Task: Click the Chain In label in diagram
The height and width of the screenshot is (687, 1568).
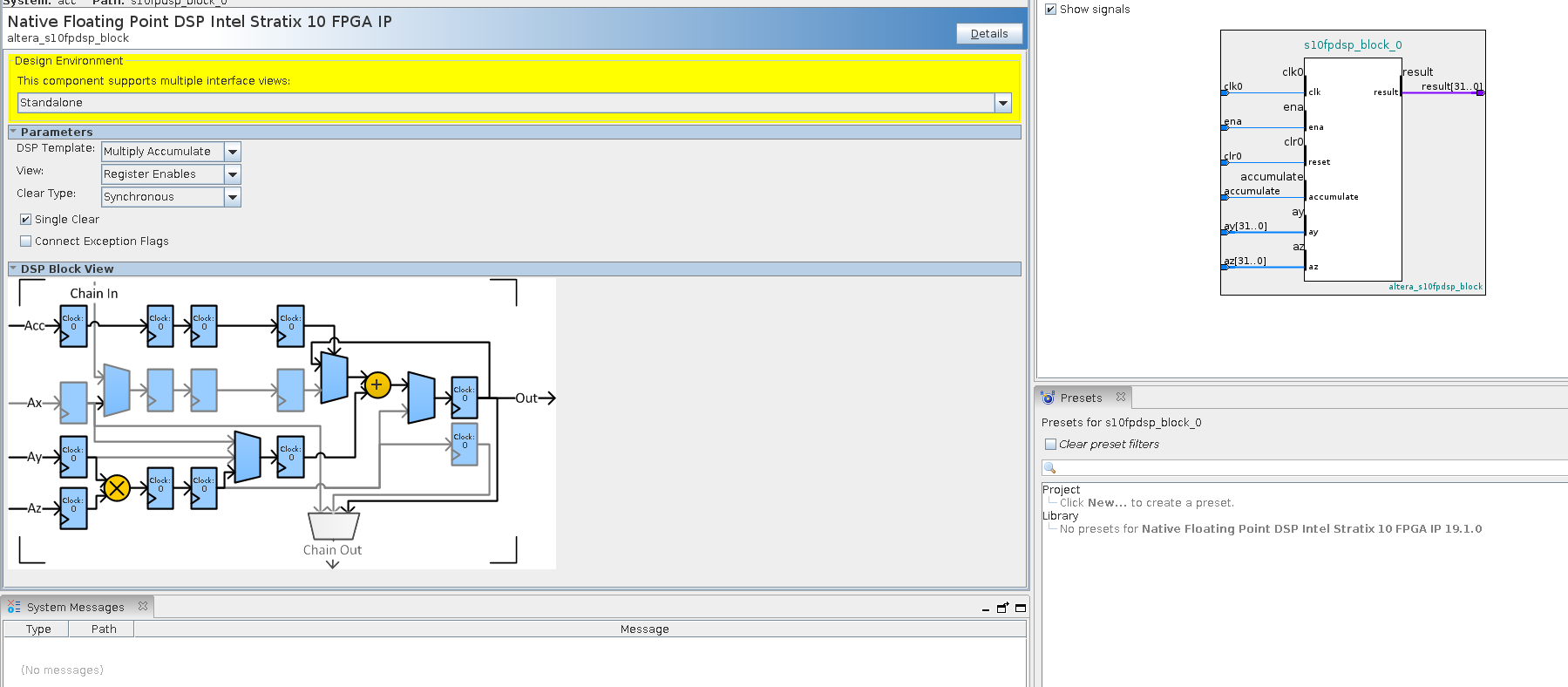Action: coord(94,294)
